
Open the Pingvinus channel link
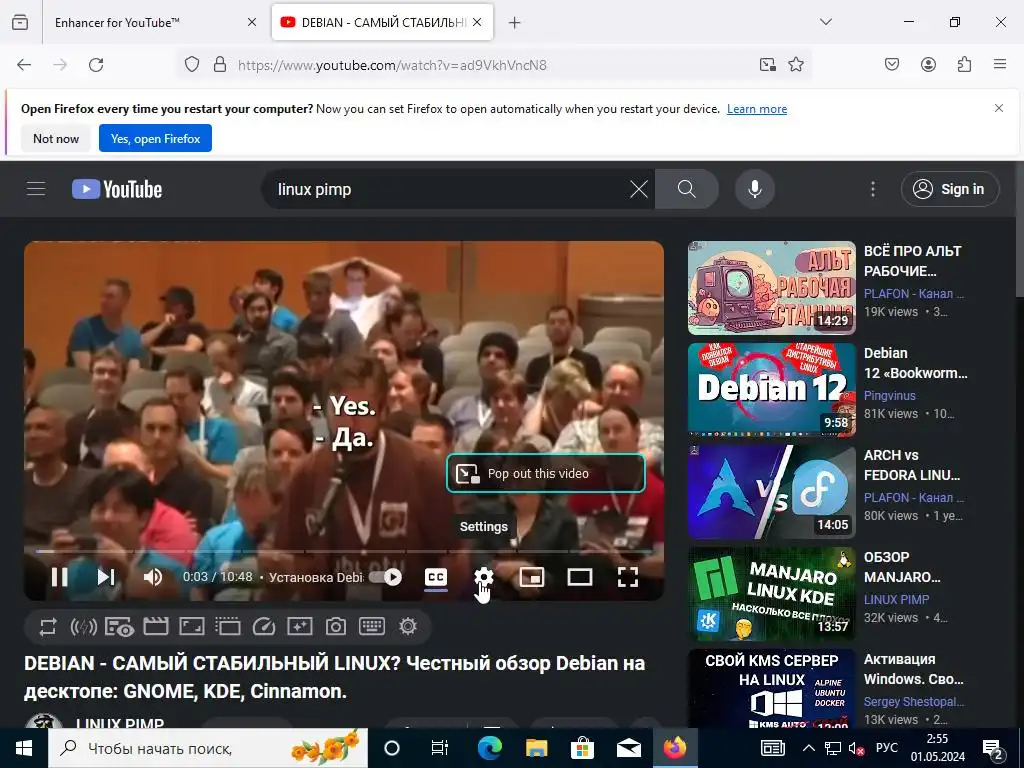pyautogui.click(x=889, y=396)
